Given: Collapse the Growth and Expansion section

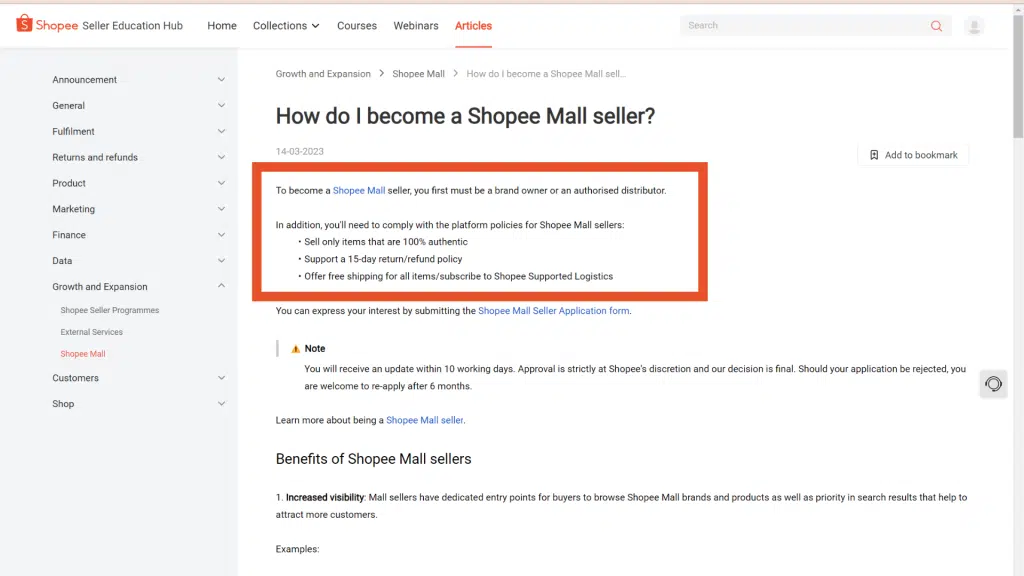Looking at the screenshot, I should point(221,287).
